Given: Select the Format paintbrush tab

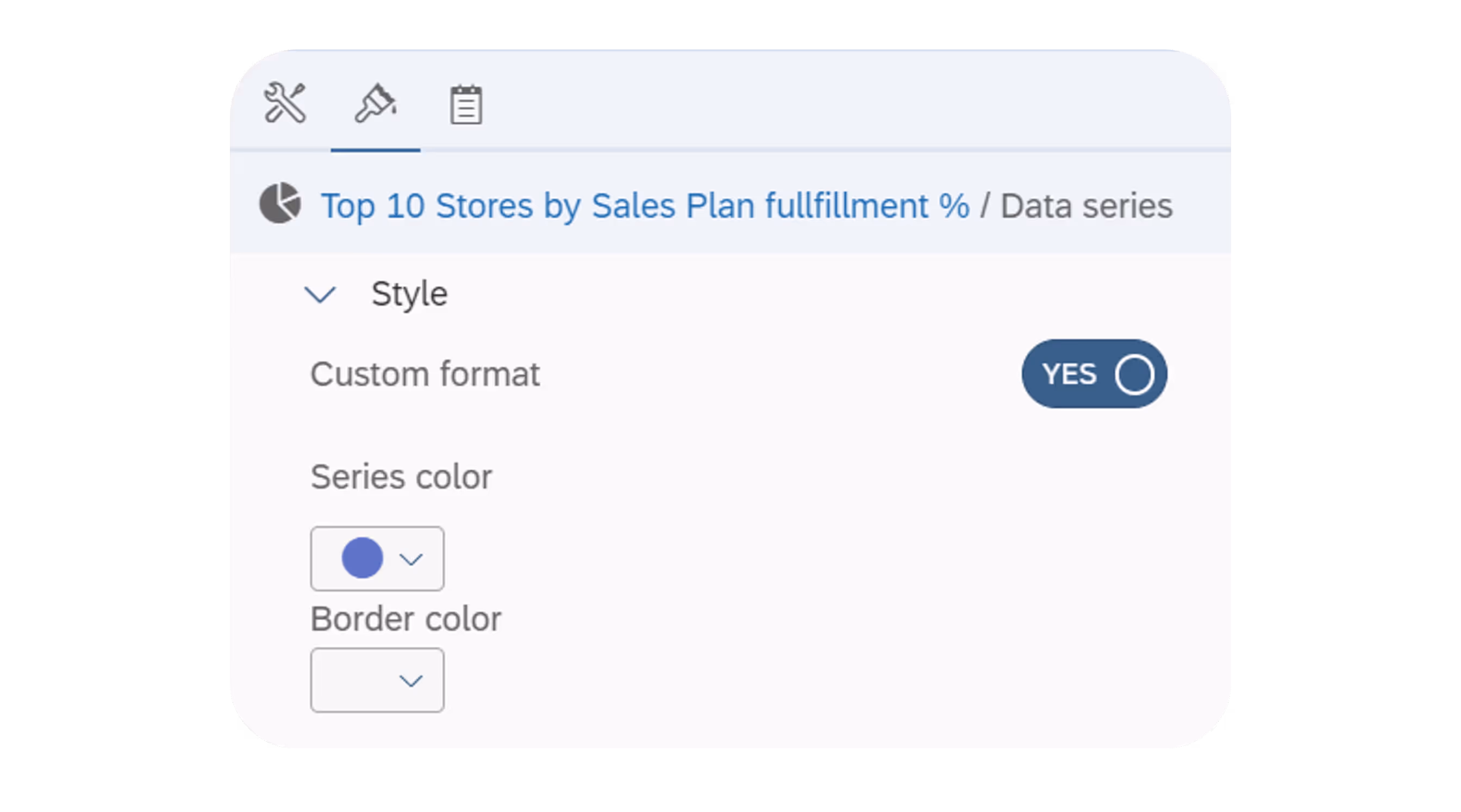Looking at the screenshot, I should (375, 103).
